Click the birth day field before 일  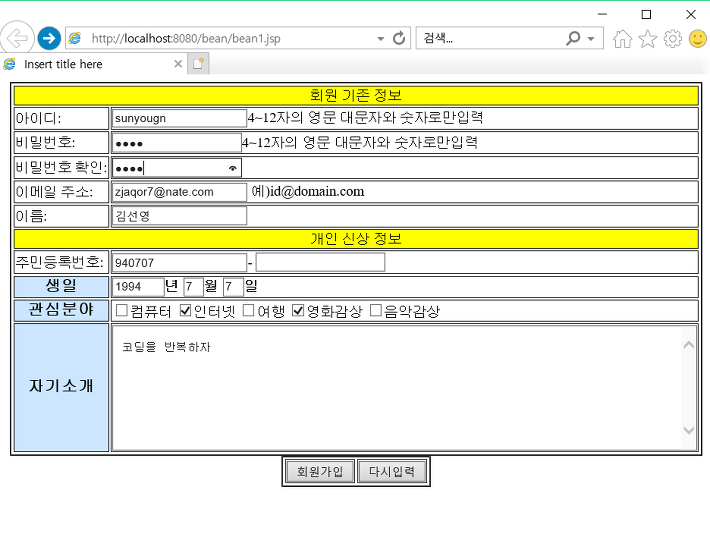tap(233, 287)
